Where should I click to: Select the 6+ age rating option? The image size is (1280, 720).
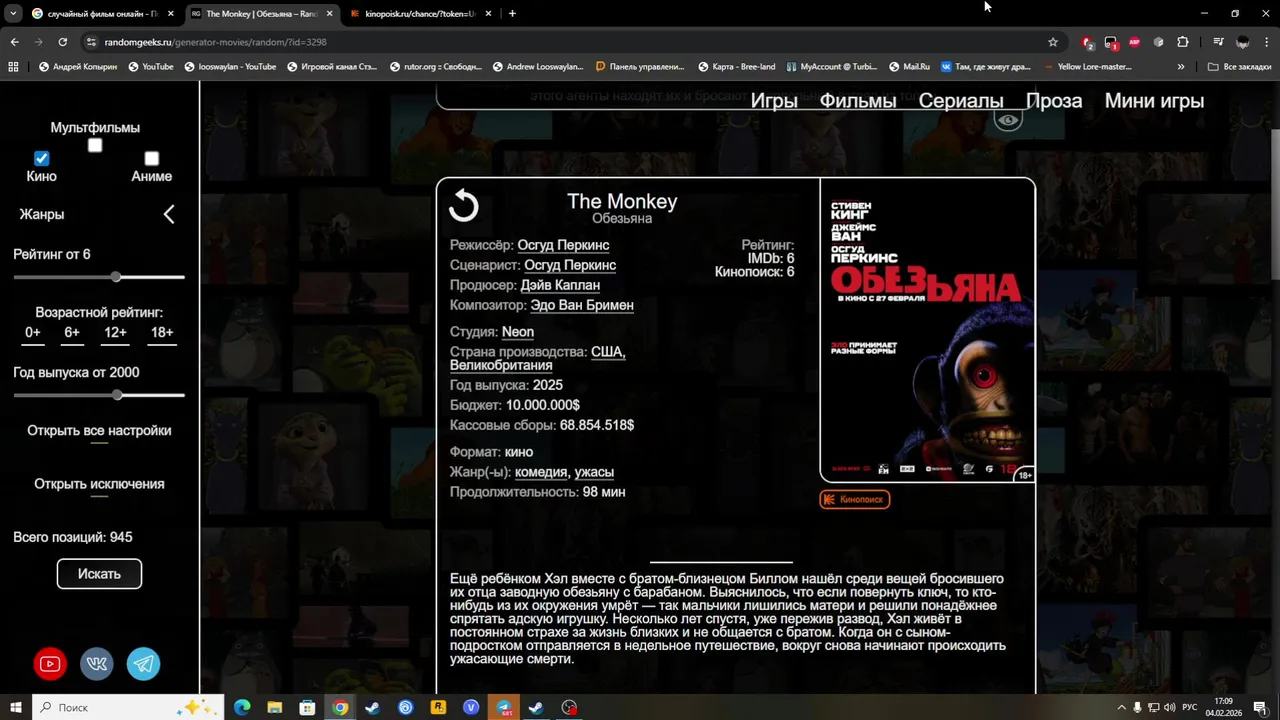[x=72, y=333]
